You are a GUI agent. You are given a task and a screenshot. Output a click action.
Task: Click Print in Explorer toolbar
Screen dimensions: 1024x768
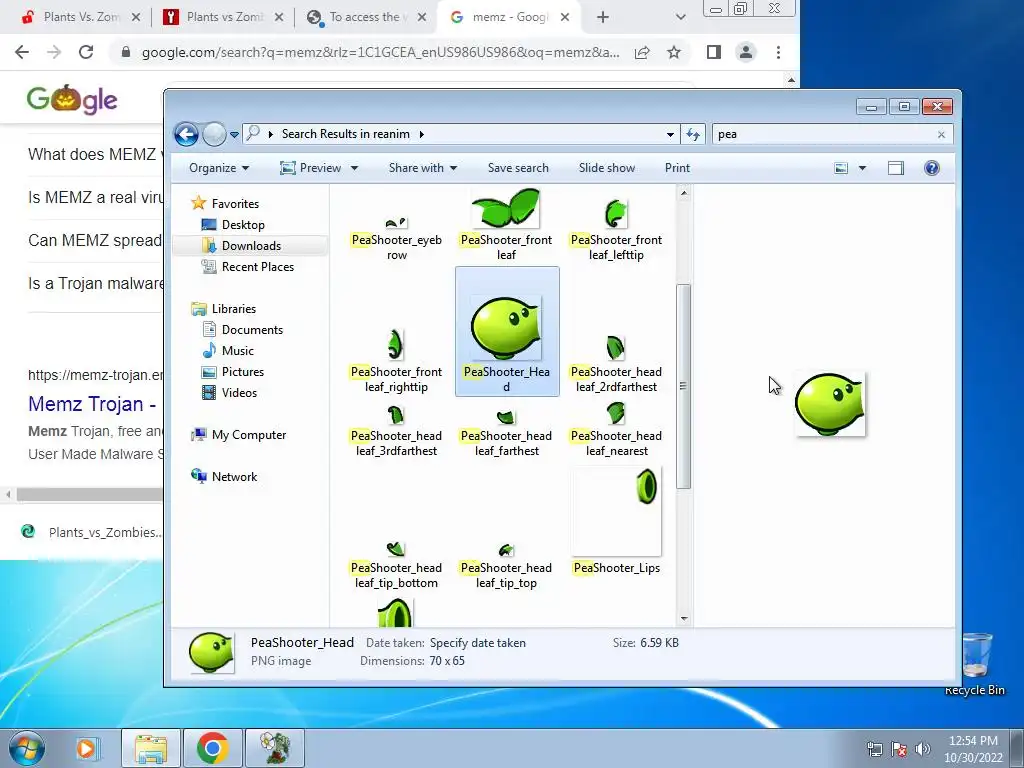click(x=677, y=168)
